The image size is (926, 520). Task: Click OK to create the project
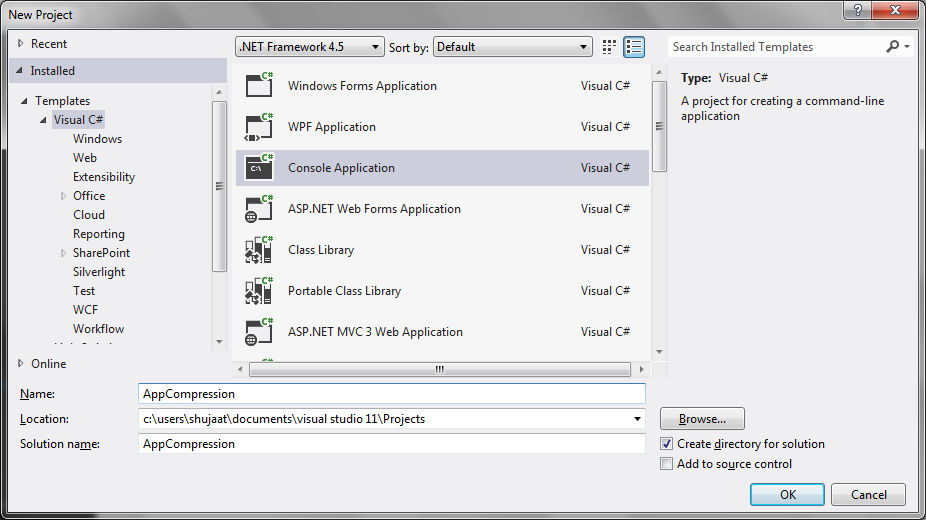[x=787, y=495]
